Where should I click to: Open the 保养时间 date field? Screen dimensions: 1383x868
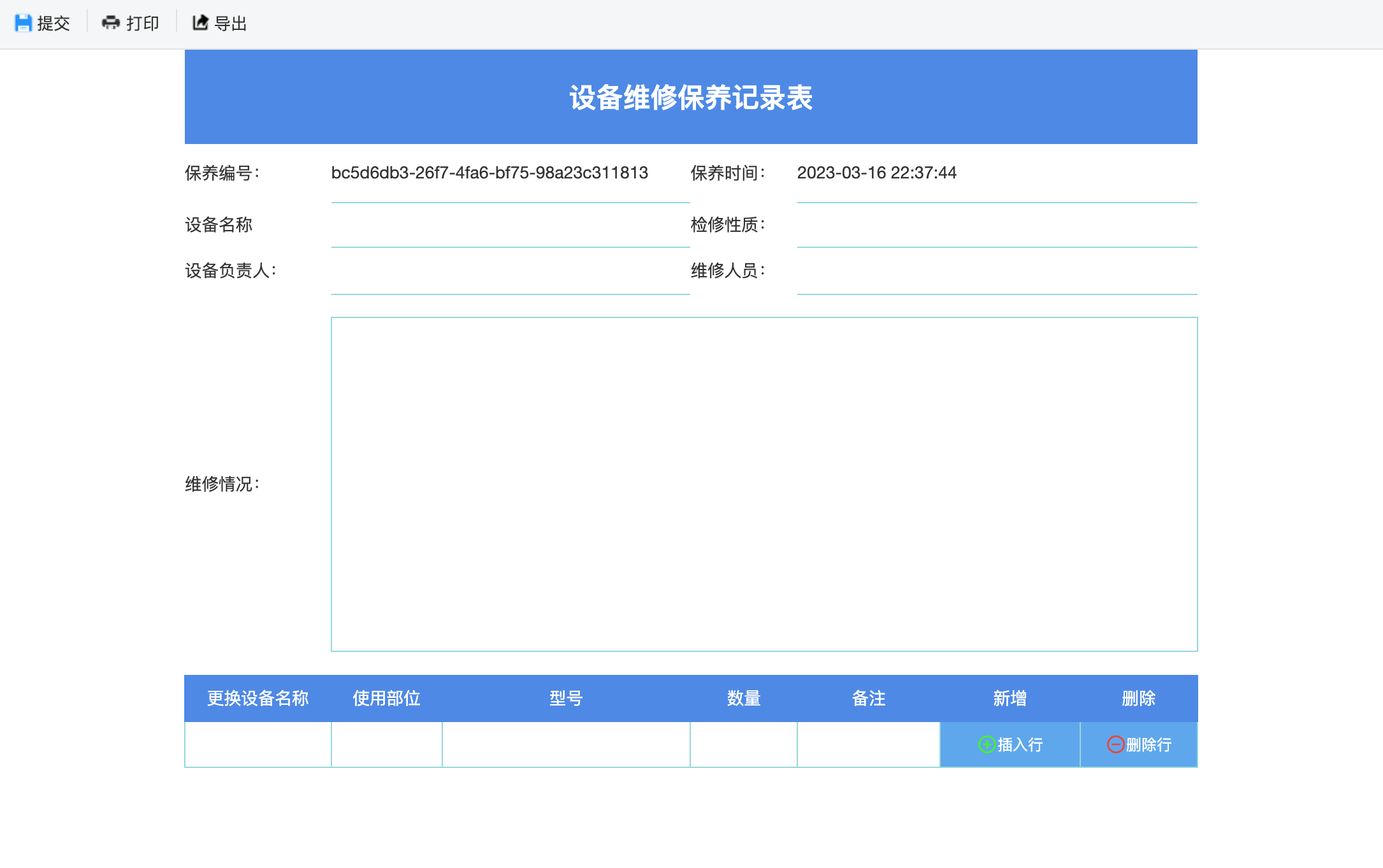click(996, 174)
